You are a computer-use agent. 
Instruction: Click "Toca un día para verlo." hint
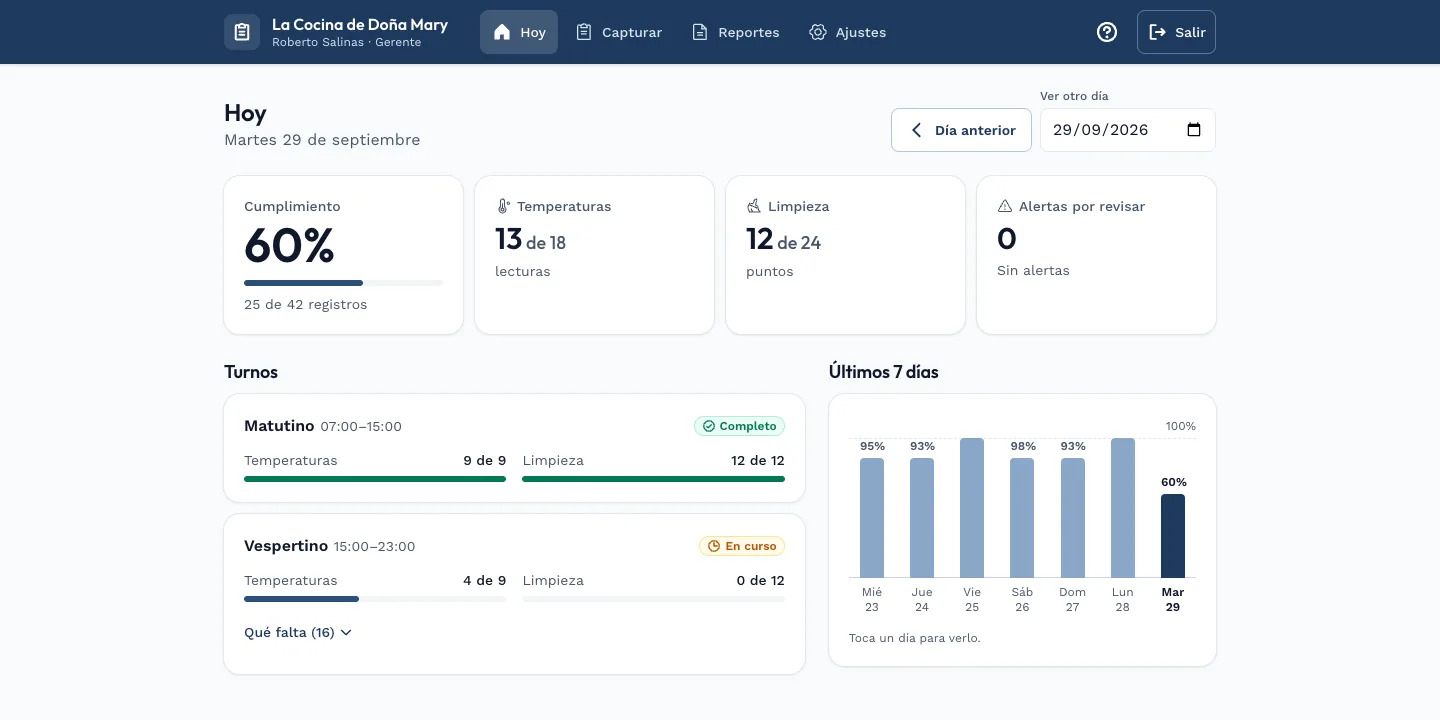(915, 638)
